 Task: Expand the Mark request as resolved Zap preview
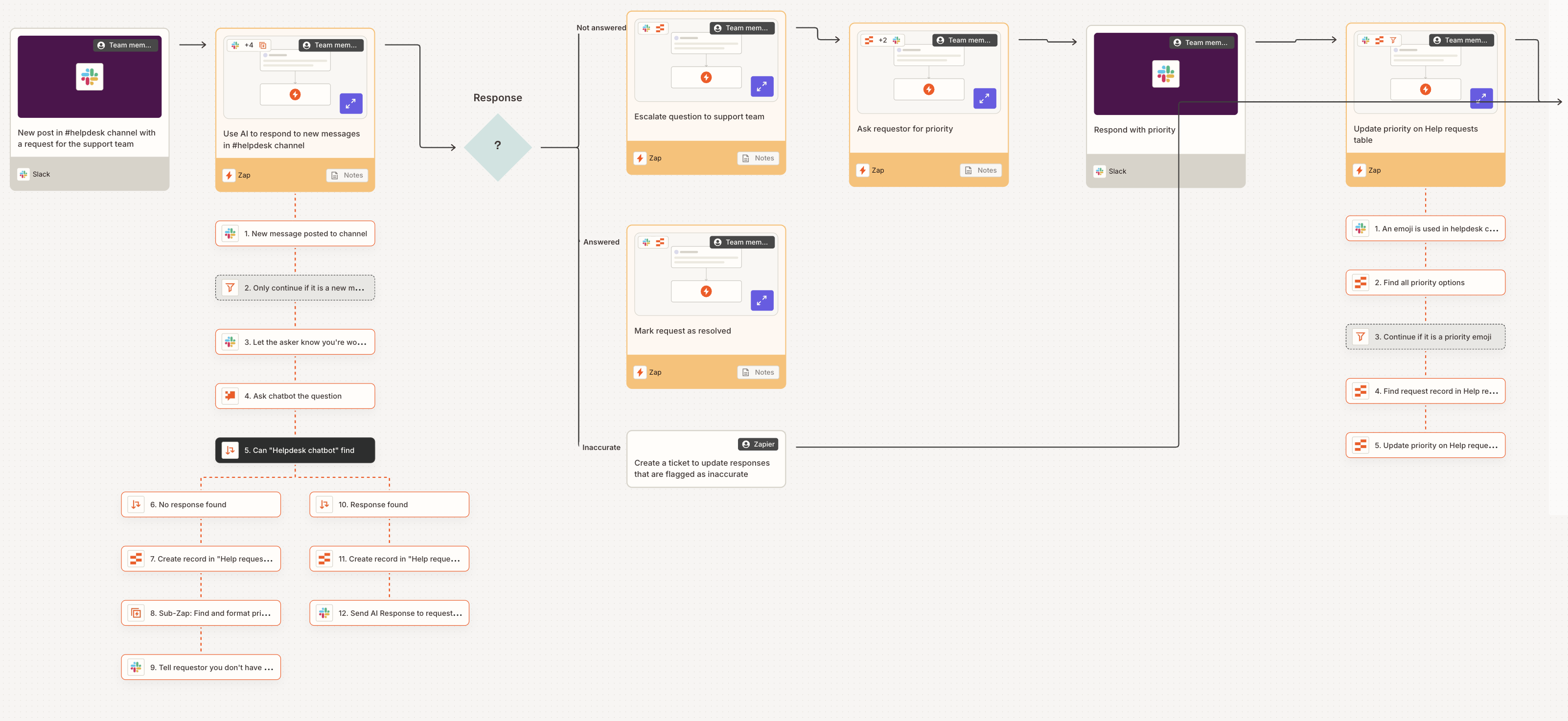pyautogui.click(x=762, y=300)
